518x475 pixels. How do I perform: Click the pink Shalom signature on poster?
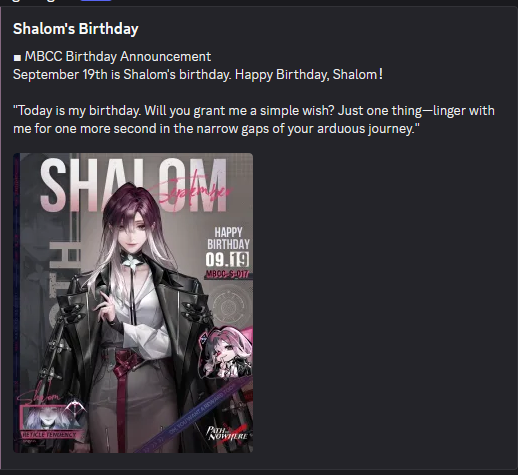point(39,396)
